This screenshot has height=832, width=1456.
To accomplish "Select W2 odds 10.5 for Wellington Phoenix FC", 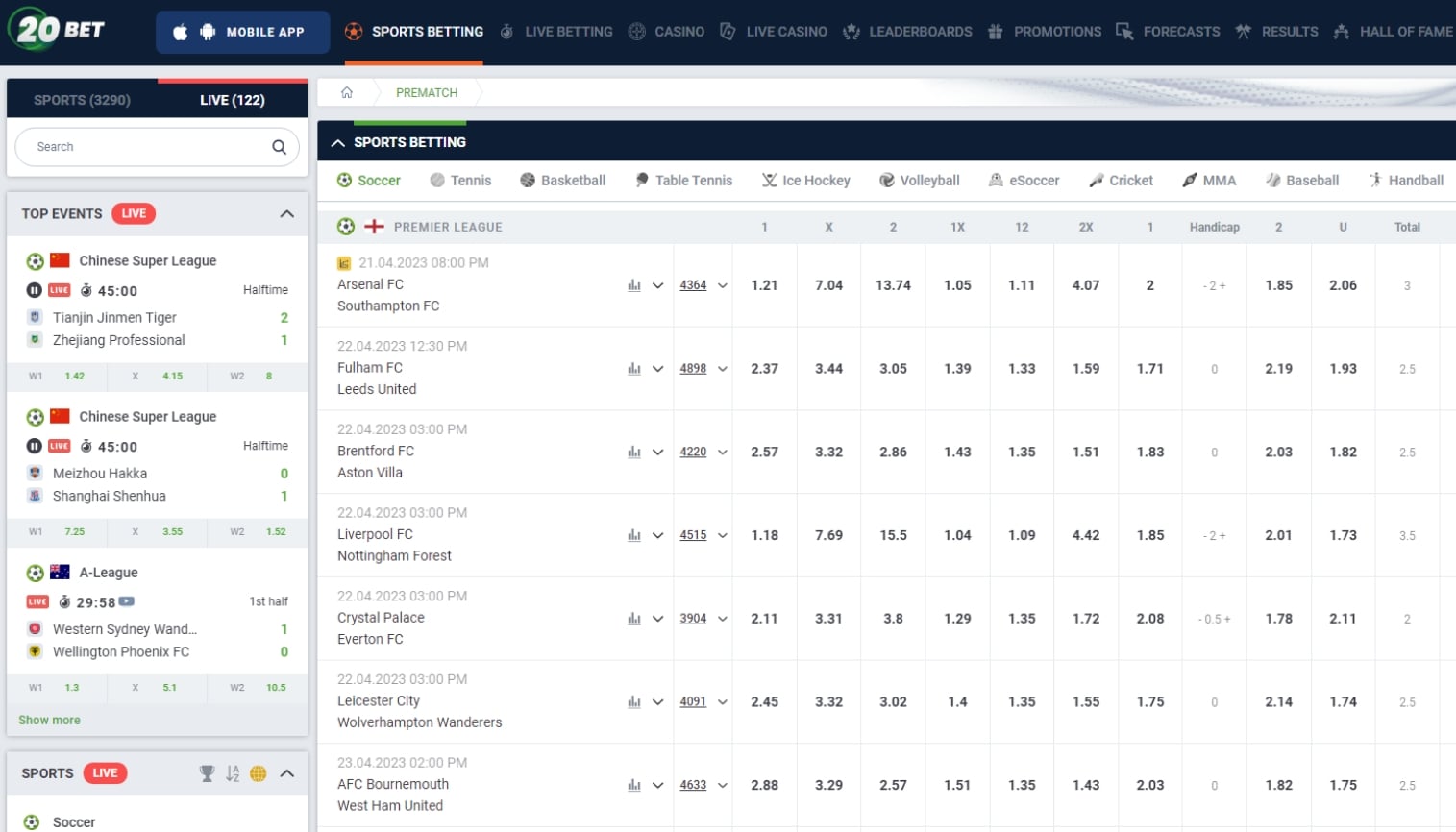I will (276, 687).
